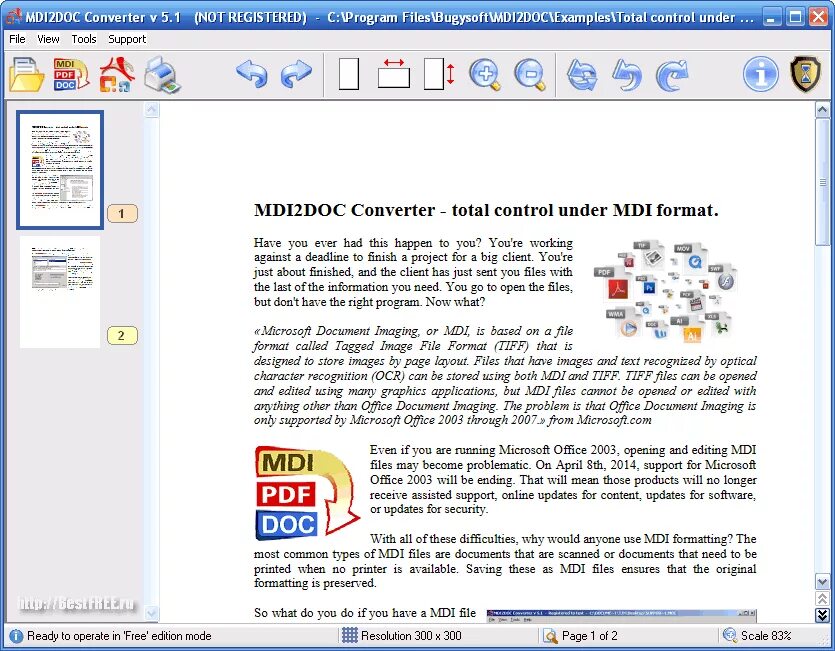Select page 1 thumbnail
The height and width of the screenshot is (651, 835).
pos(60,170)
